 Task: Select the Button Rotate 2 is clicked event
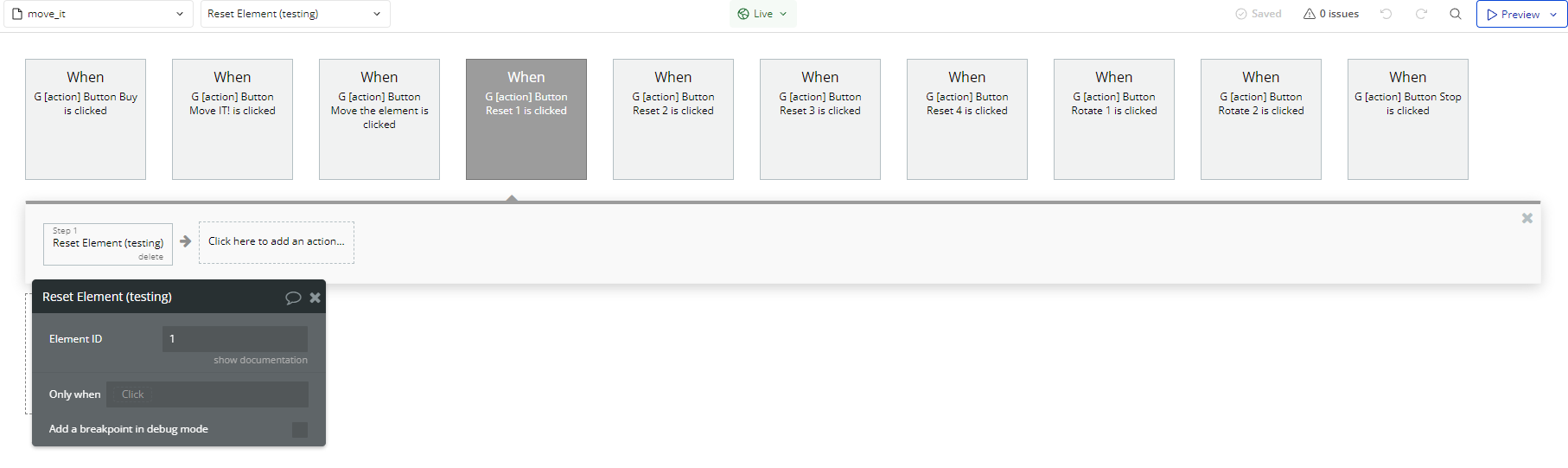point(1261,119)
